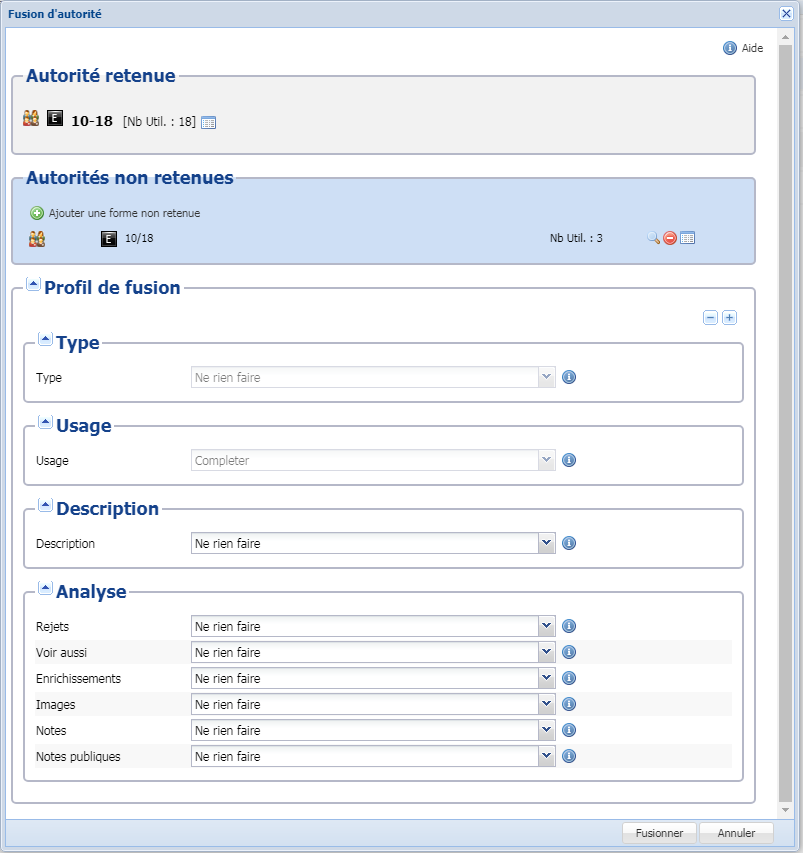The width and height of the screenshot is (804, 856).
Task: Click the info icon next to Rejets
Action: [569, 626]
